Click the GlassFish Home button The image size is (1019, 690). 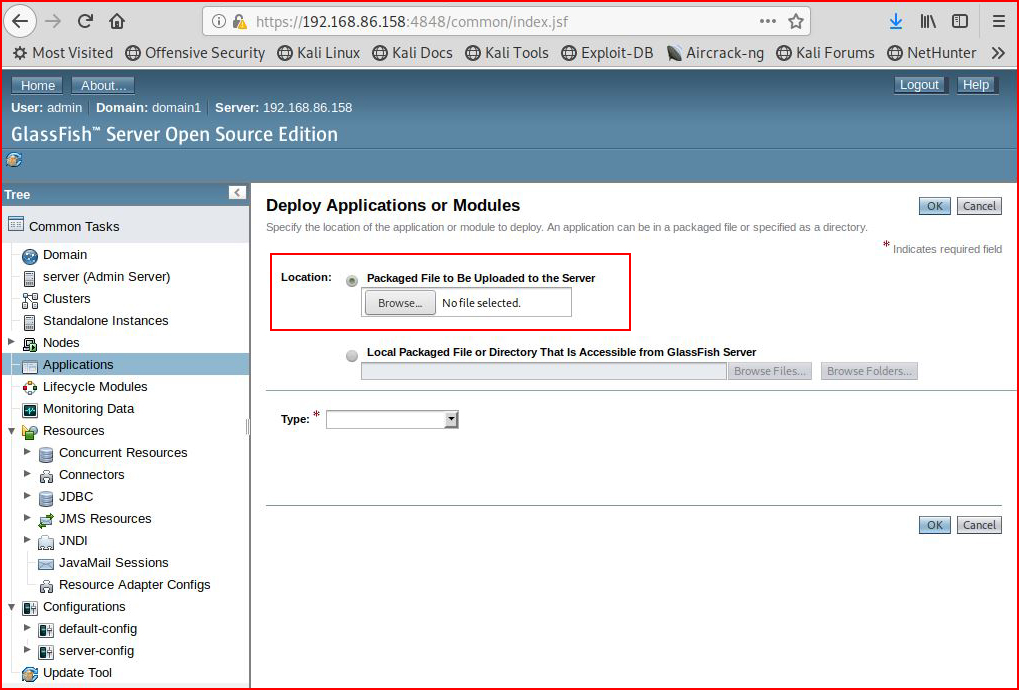point(37,85)
